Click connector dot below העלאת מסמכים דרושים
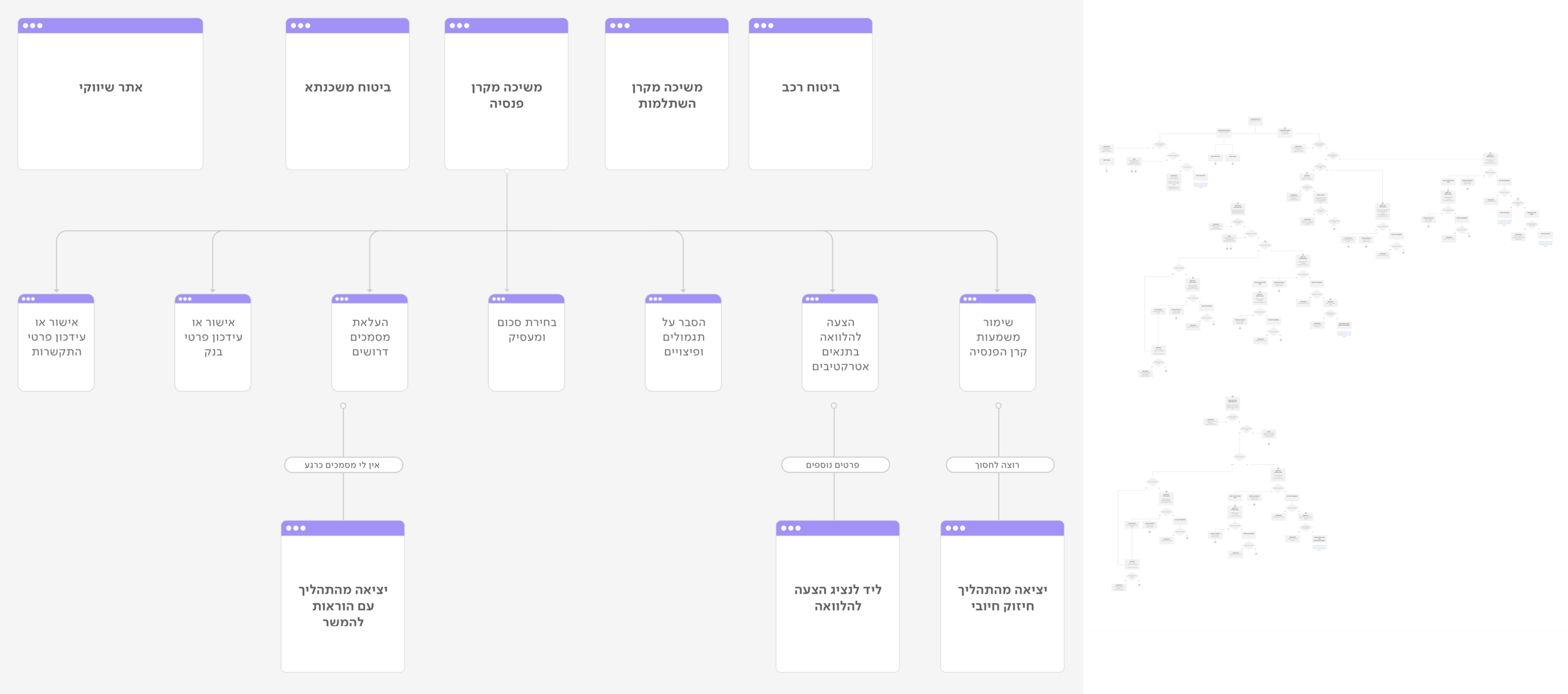 point(343,406)
